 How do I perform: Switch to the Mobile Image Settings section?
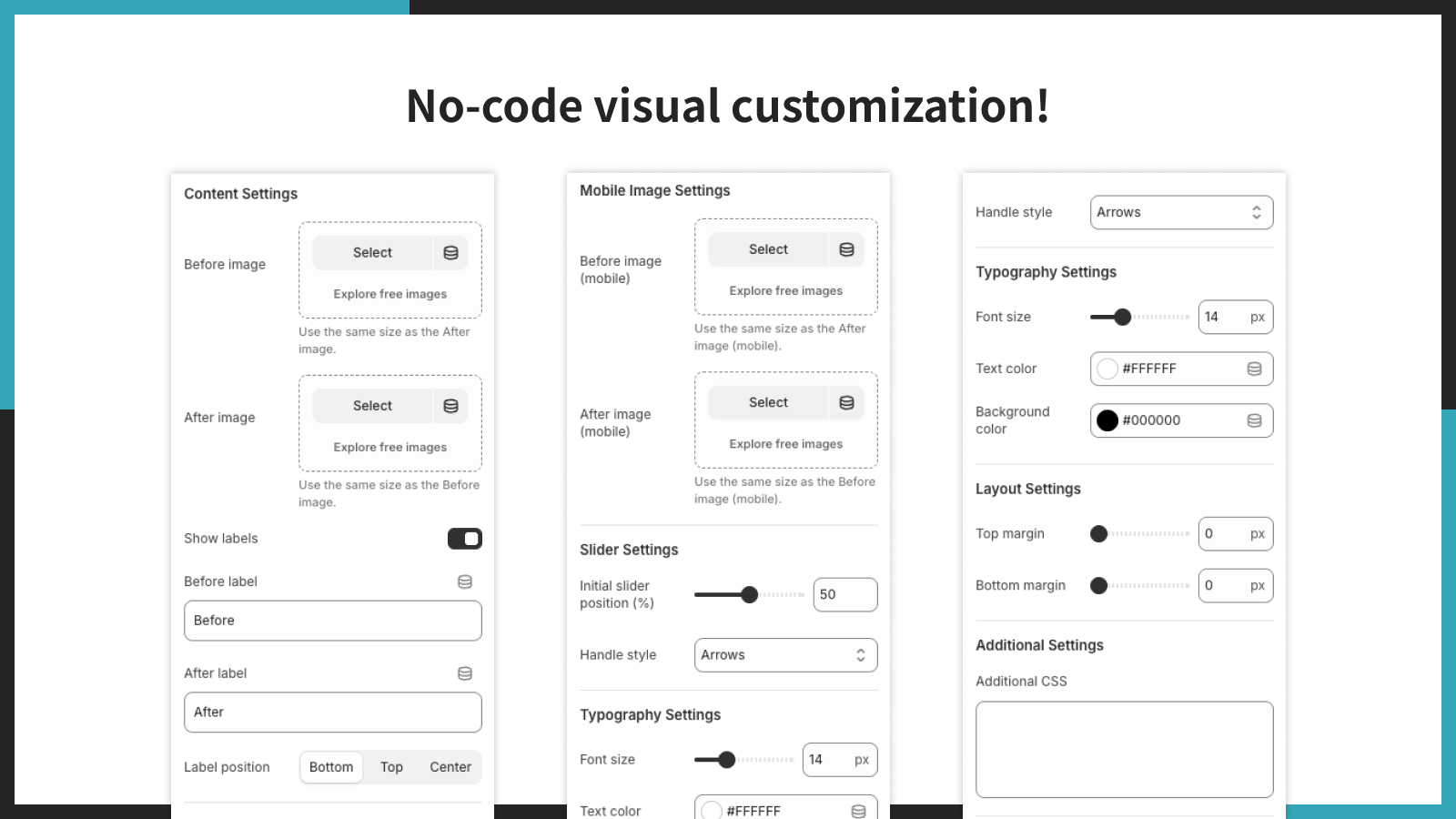point(654,190)
